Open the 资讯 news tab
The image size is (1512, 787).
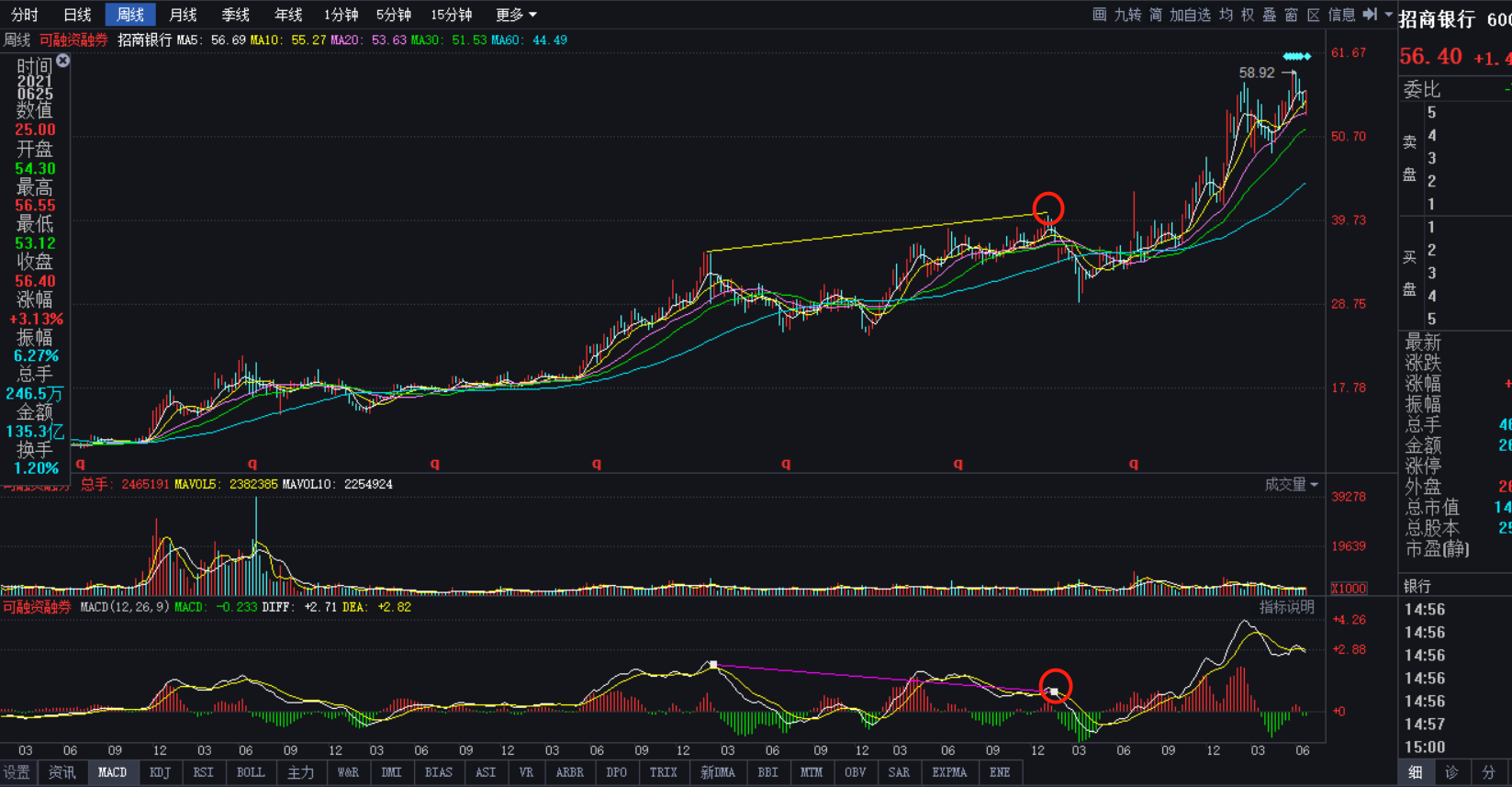(x=62, y=772)
